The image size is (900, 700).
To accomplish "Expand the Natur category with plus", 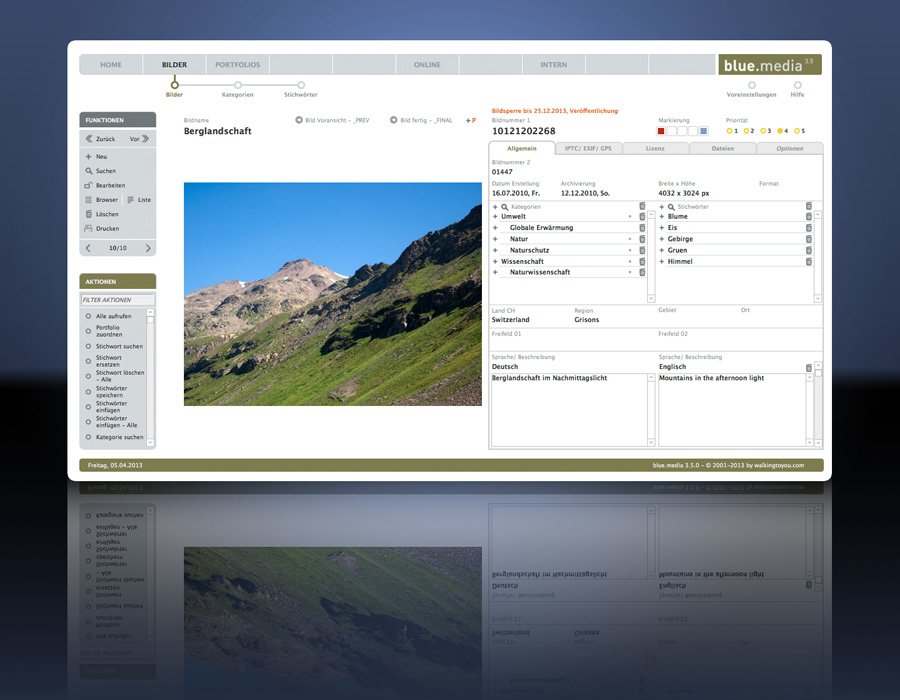I will pyautogui.click(x=495, y=239).
